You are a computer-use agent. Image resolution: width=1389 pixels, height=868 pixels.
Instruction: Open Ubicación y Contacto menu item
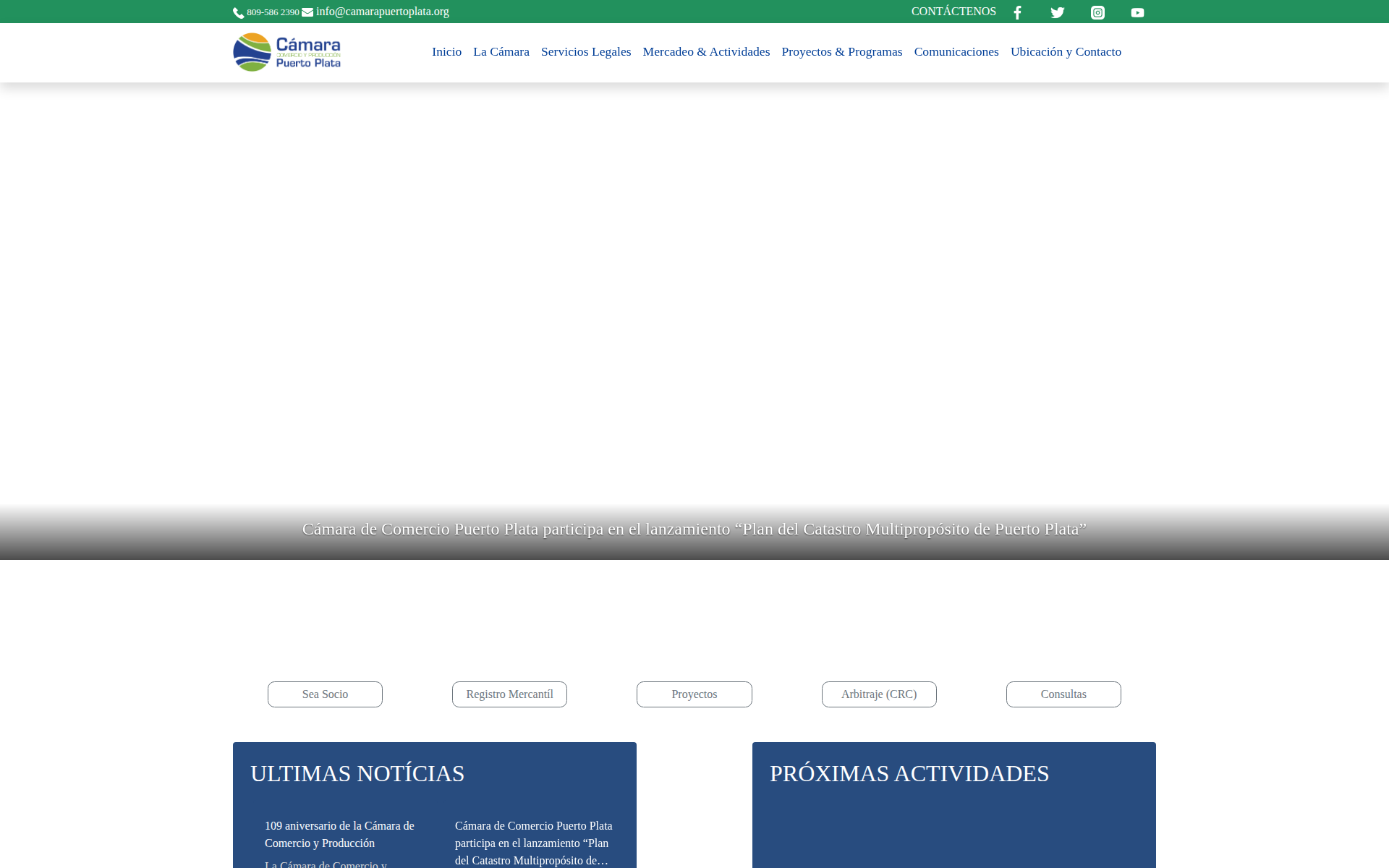coord(1066,52)
